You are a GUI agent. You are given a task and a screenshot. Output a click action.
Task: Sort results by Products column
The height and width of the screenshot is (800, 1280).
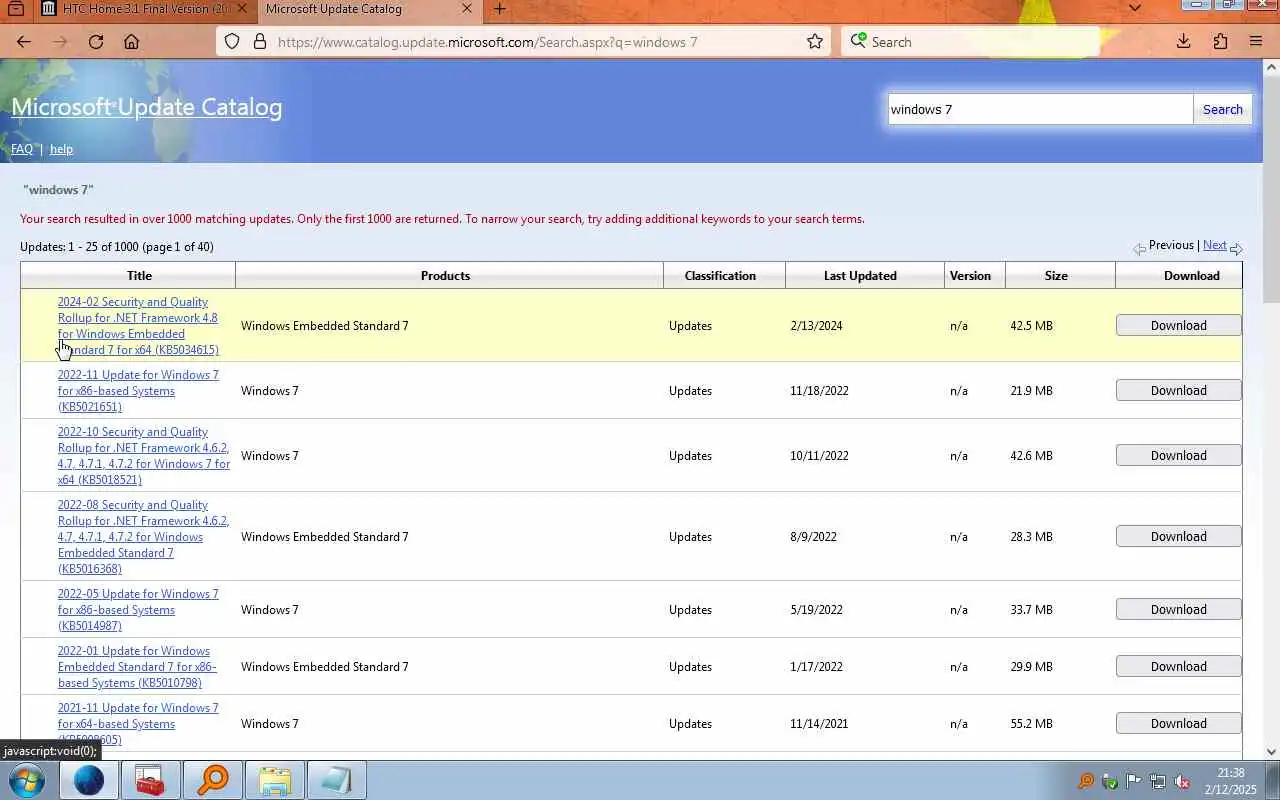445,275
